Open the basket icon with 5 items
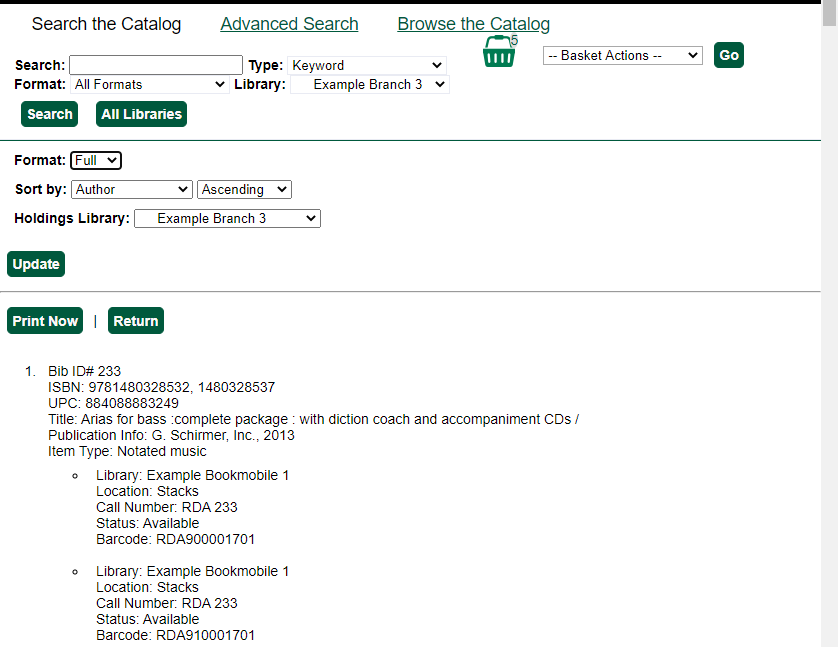The image size is (838, 647). [x=499, y=52]
